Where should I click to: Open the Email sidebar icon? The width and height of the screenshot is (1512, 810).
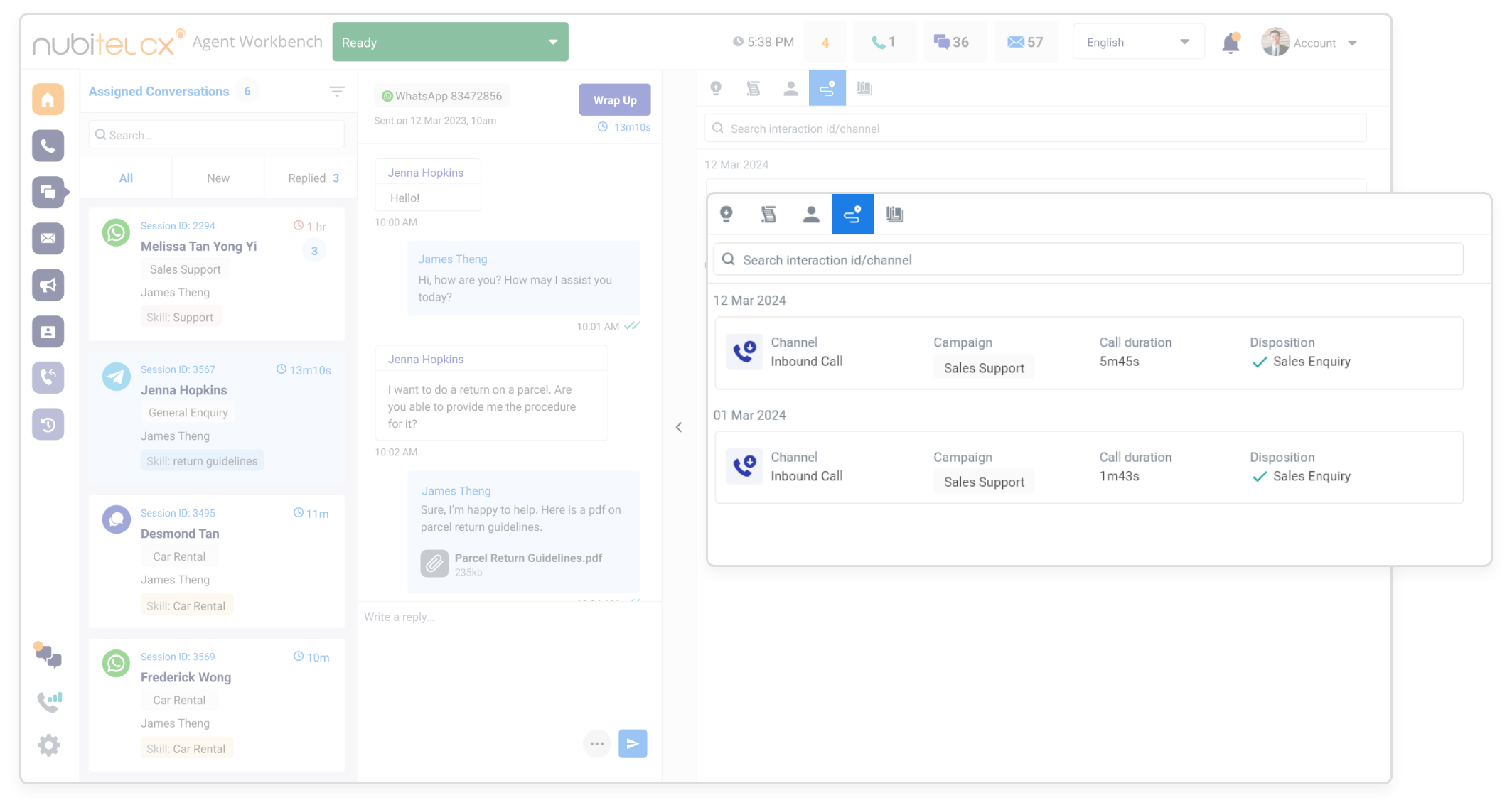48,239
